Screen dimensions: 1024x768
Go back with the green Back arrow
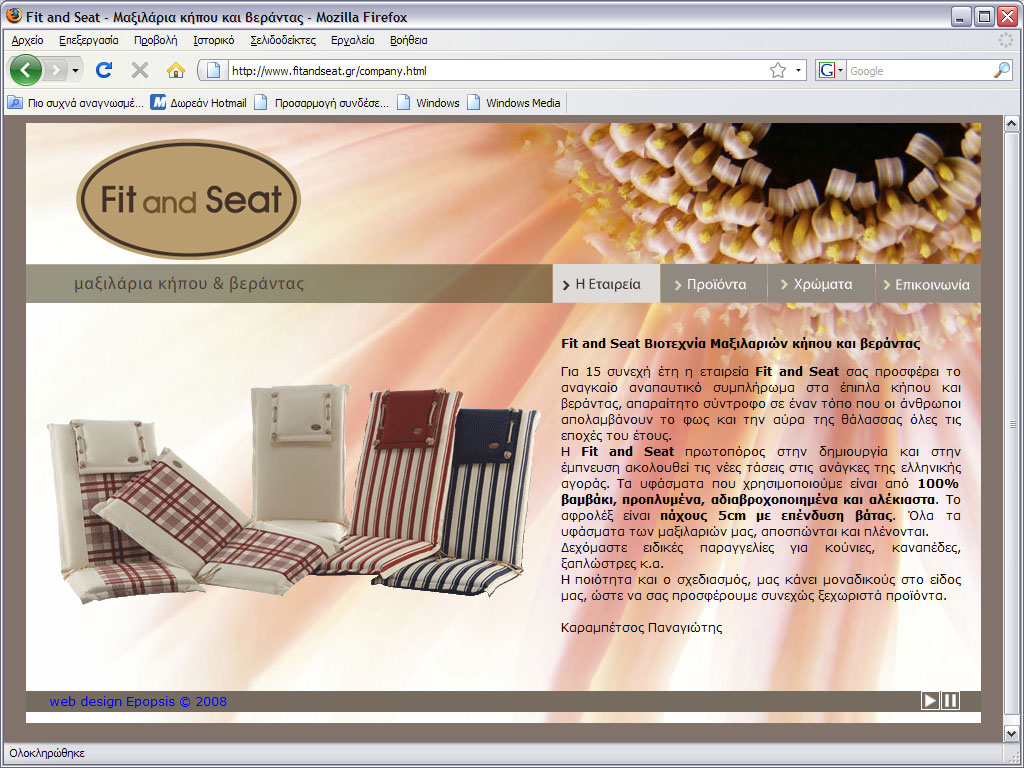pyautogui.click(x=25, y=70)
